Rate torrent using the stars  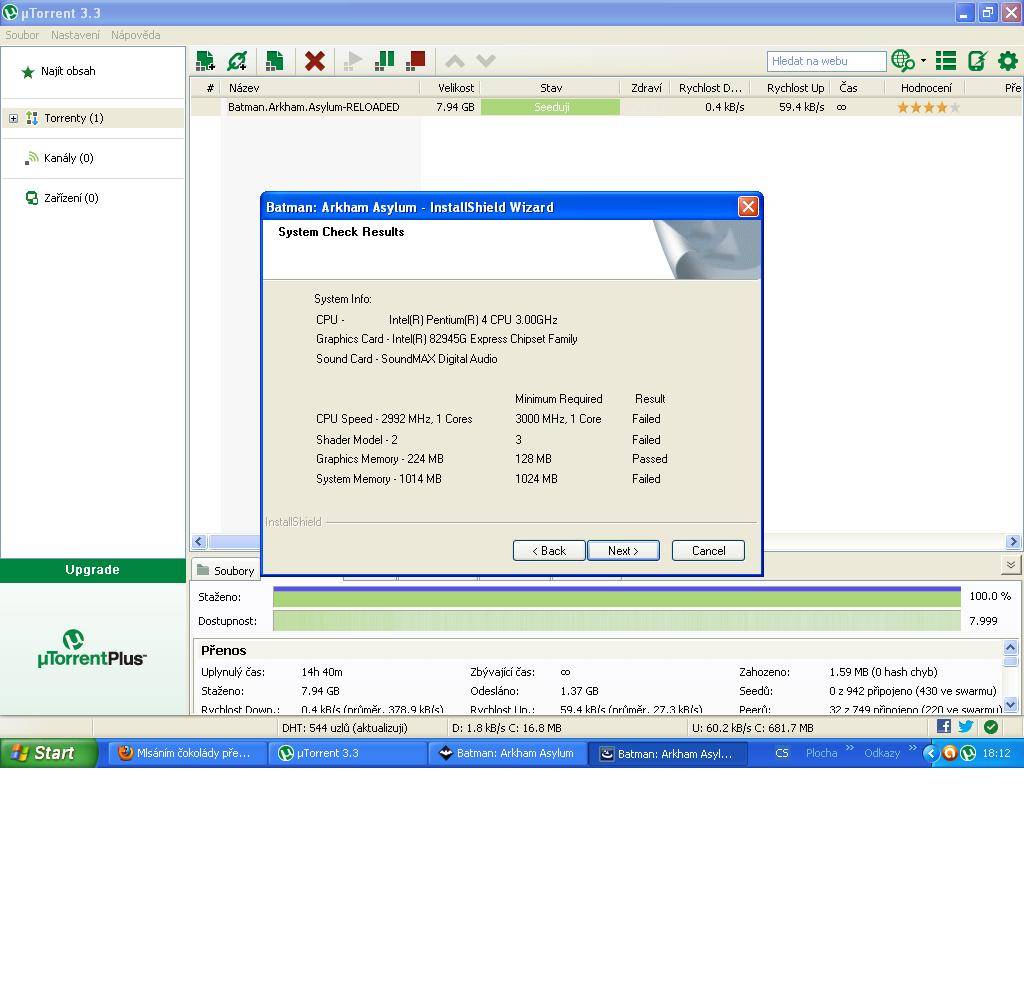[x=928, y=107]
